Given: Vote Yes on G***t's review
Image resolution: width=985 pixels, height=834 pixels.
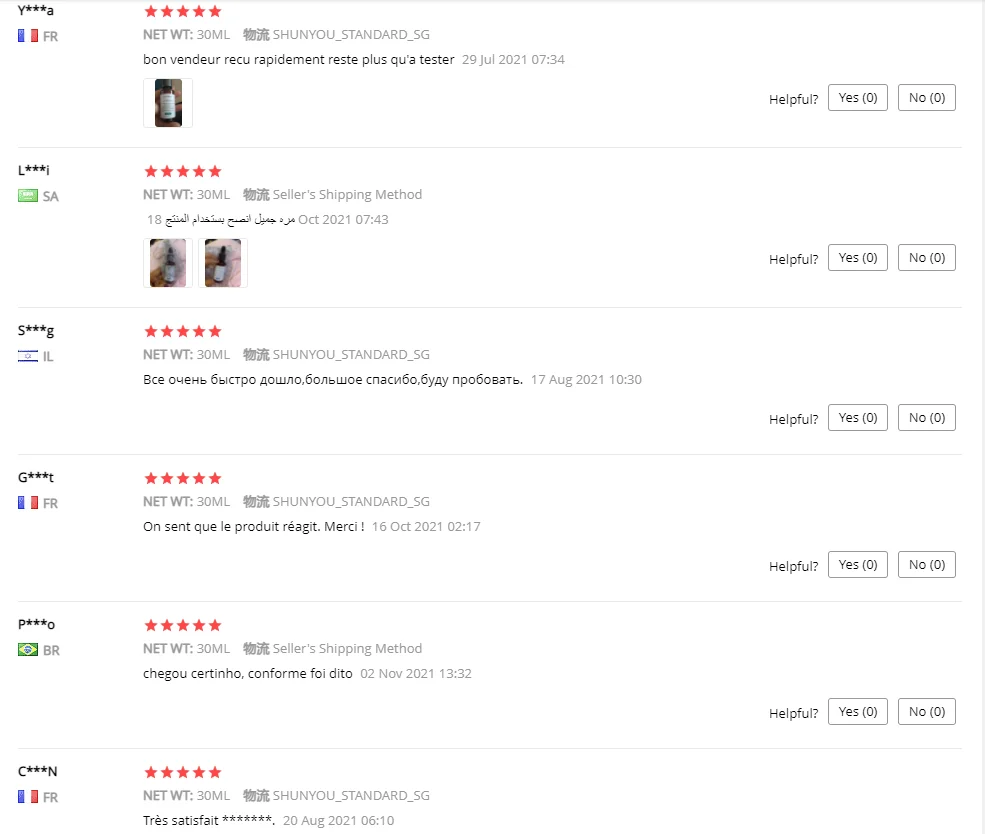Looking at the screenshot, I should tap(857, 565).
